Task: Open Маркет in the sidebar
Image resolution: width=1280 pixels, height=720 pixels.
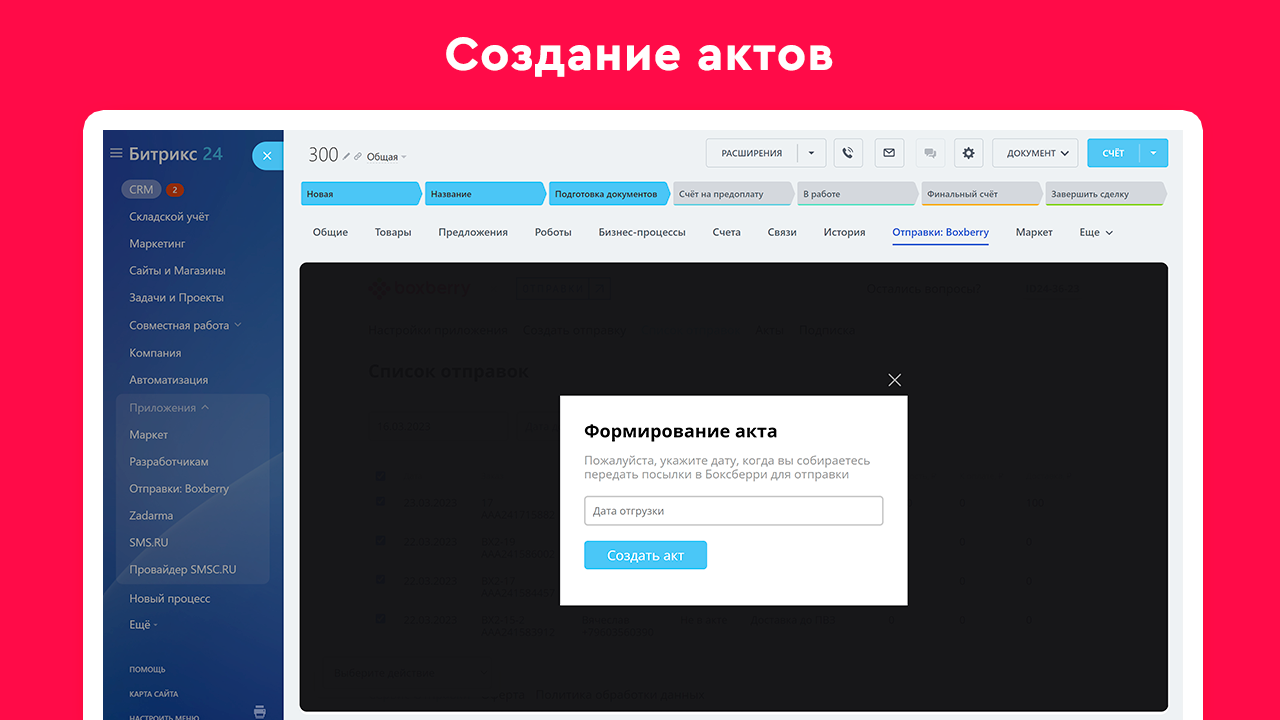Action: point(148,435)
